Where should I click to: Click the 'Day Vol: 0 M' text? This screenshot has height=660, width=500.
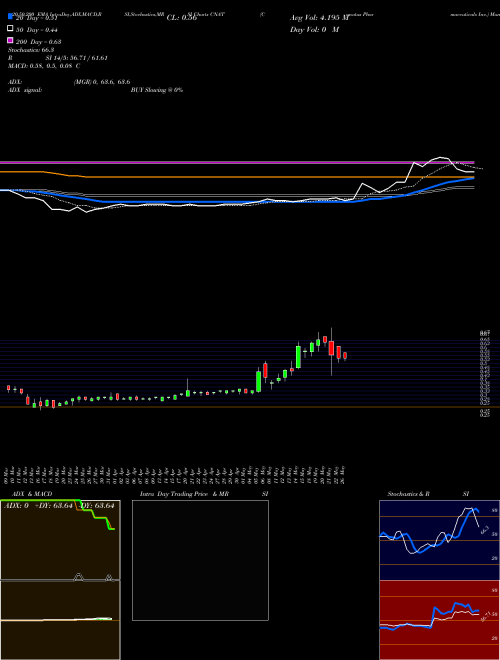point(314,29)
